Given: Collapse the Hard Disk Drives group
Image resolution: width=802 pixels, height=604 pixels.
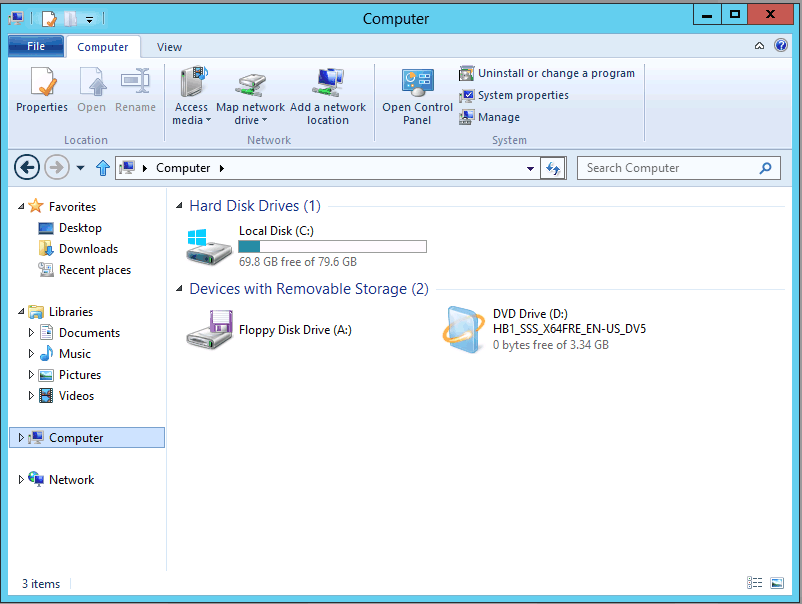Looking at the screenshot, I should [179, 206].
